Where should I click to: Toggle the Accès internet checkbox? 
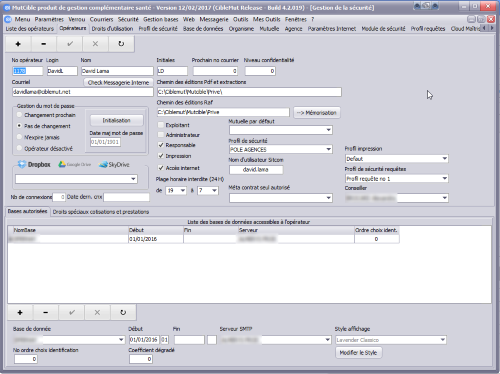coord(161,168)
